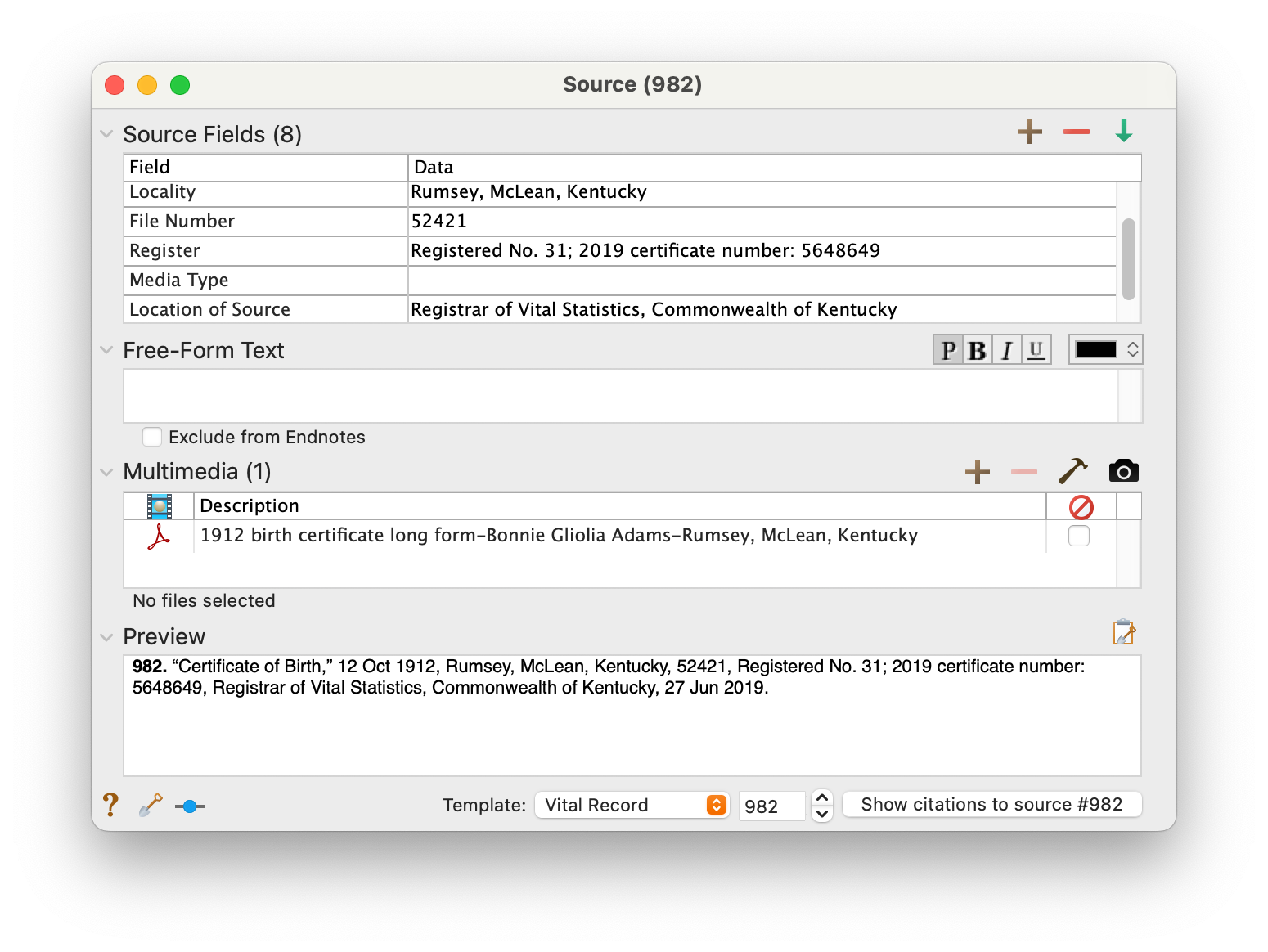
Task: Collapse the Source Fields section
Action: pos(106,133)
